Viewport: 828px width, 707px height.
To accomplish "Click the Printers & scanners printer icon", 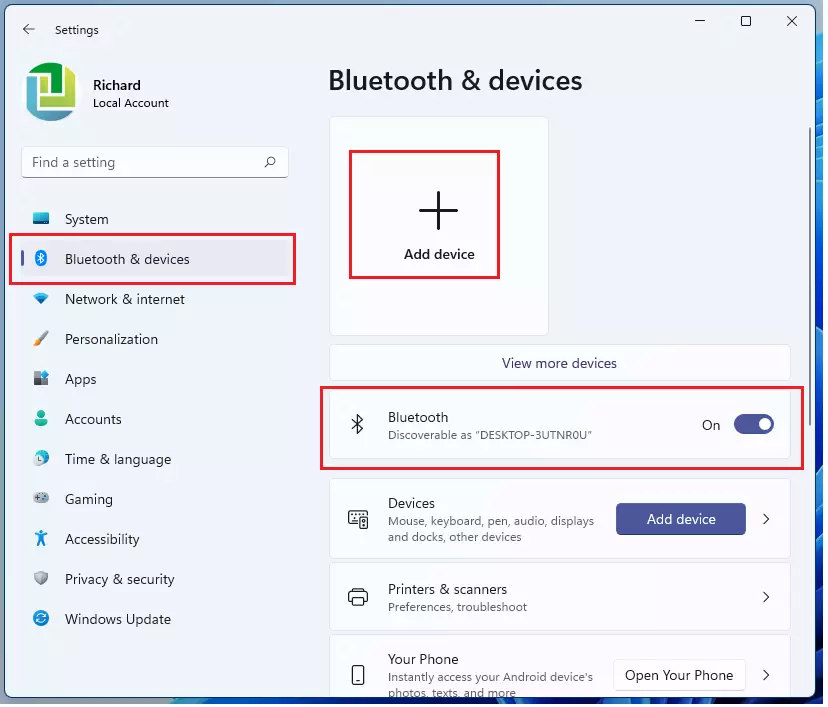I will (x=359, y=599).
